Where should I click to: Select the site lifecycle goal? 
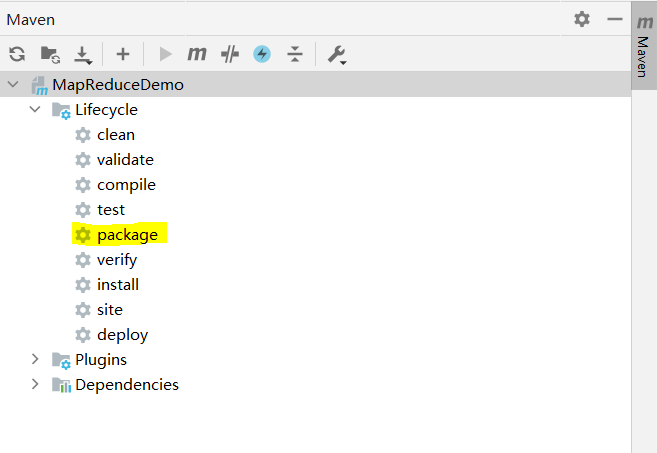pyautogui.click(x=110, y=310)
